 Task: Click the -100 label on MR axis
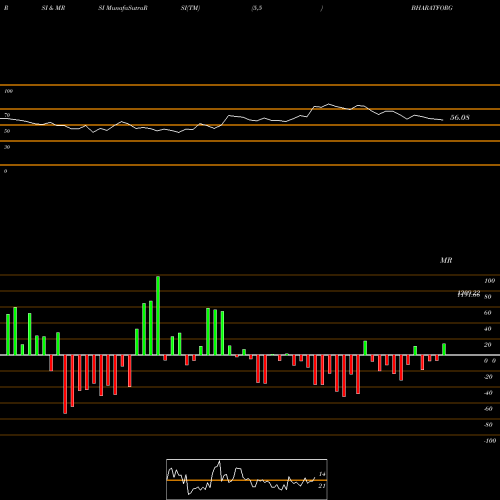pos(490,441)
